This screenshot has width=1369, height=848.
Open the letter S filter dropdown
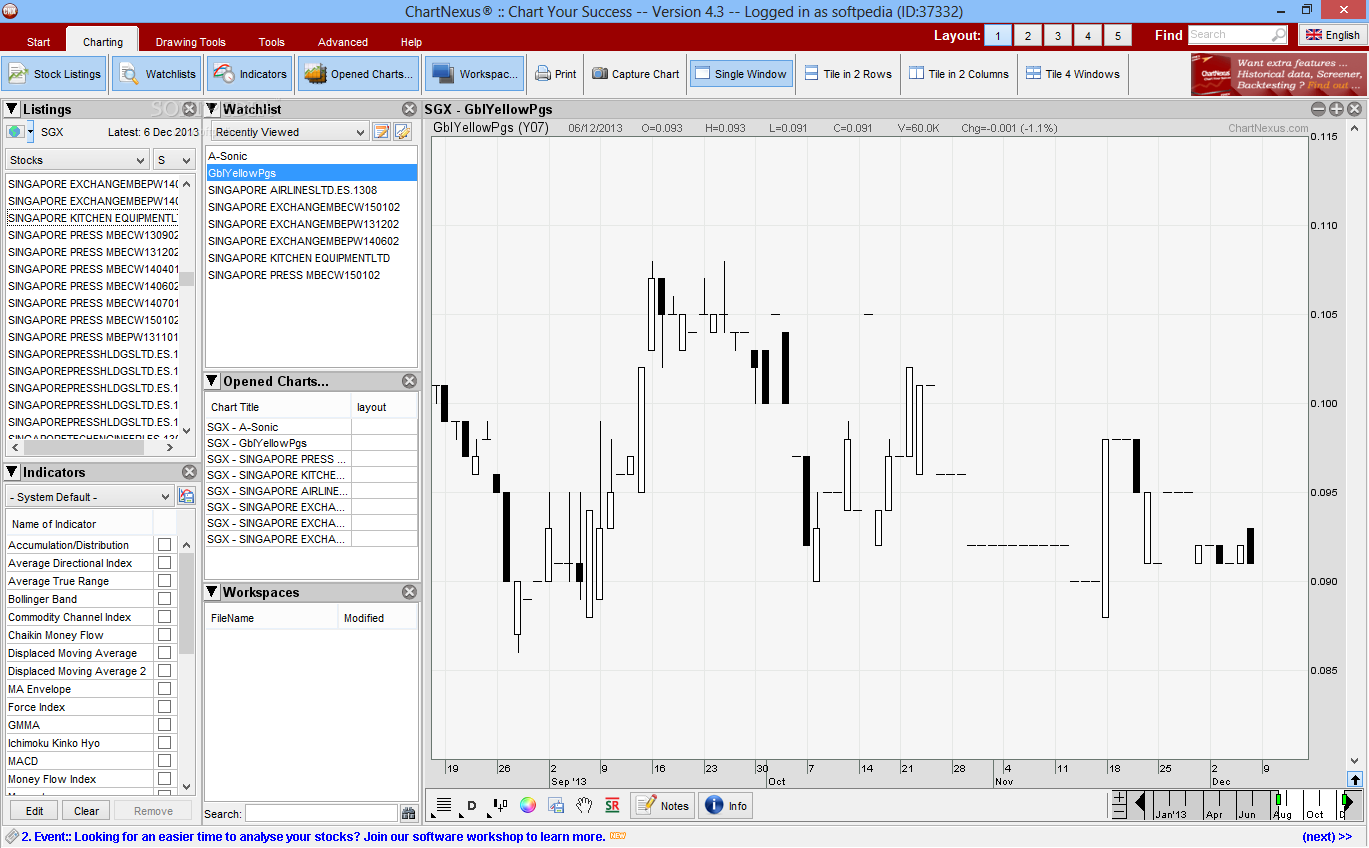174,160
